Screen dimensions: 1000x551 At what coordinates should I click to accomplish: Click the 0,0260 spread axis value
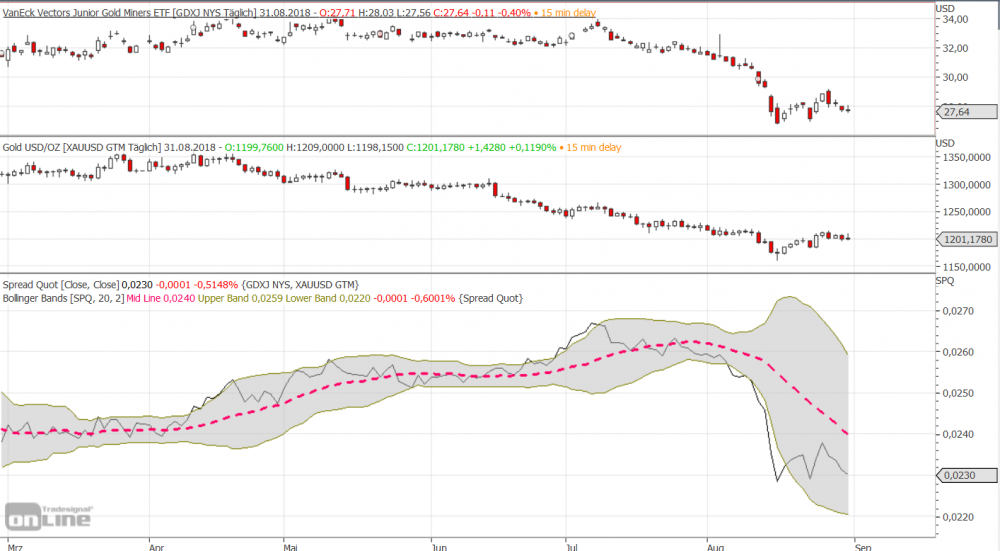[x=959, y=351]
